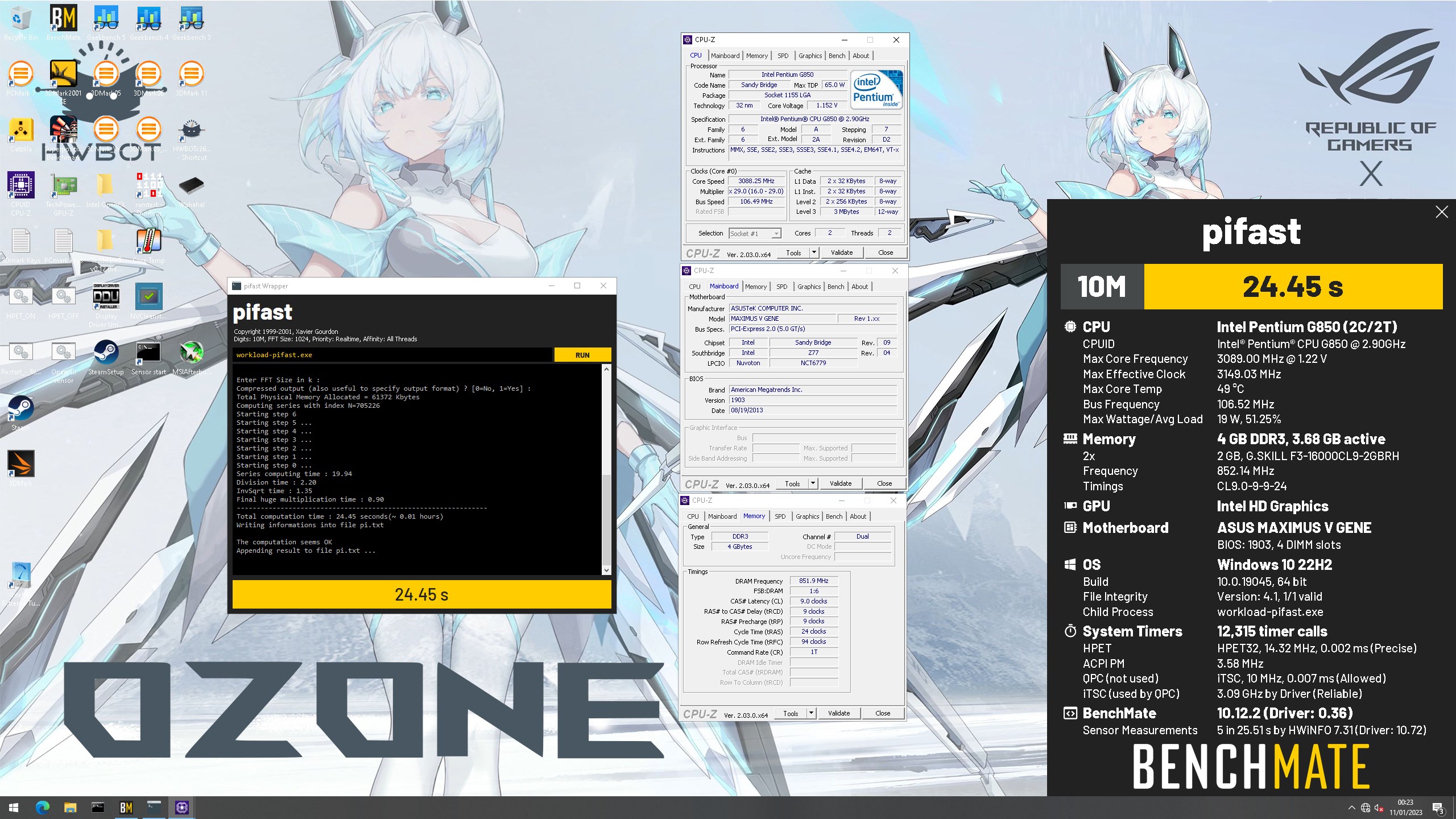Switch to Memory tab in top CPU-Z window
The height and width of the screenshot is (819, 1456).
coord(757,56)
